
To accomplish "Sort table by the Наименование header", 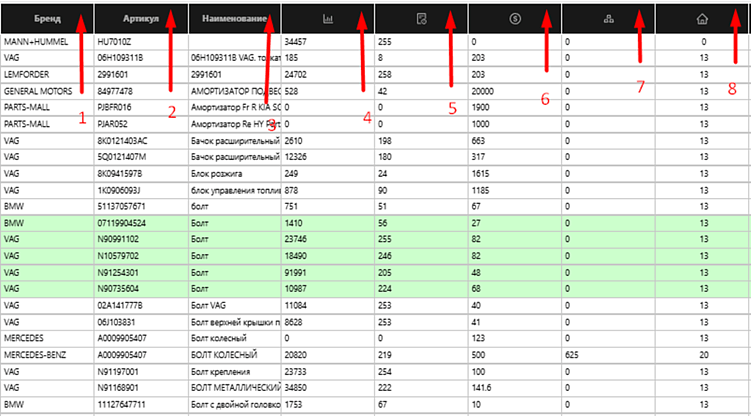I will click(x=234, y=19).
